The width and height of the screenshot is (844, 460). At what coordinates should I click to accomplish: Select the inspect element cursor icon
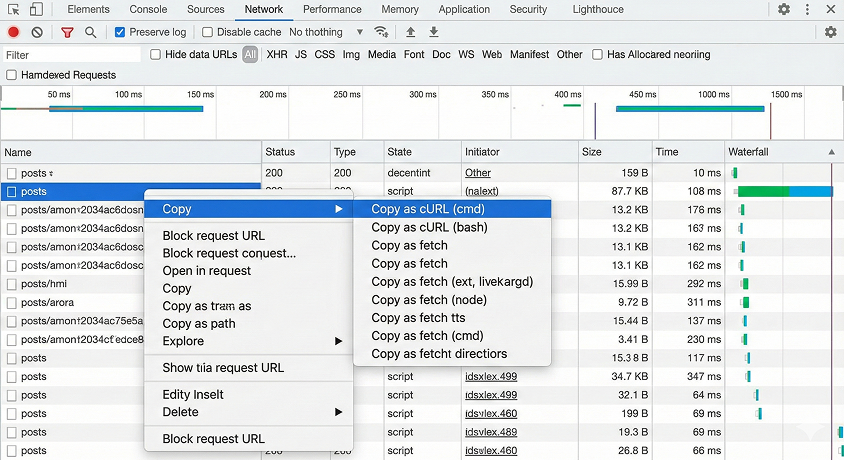point(14,9)
